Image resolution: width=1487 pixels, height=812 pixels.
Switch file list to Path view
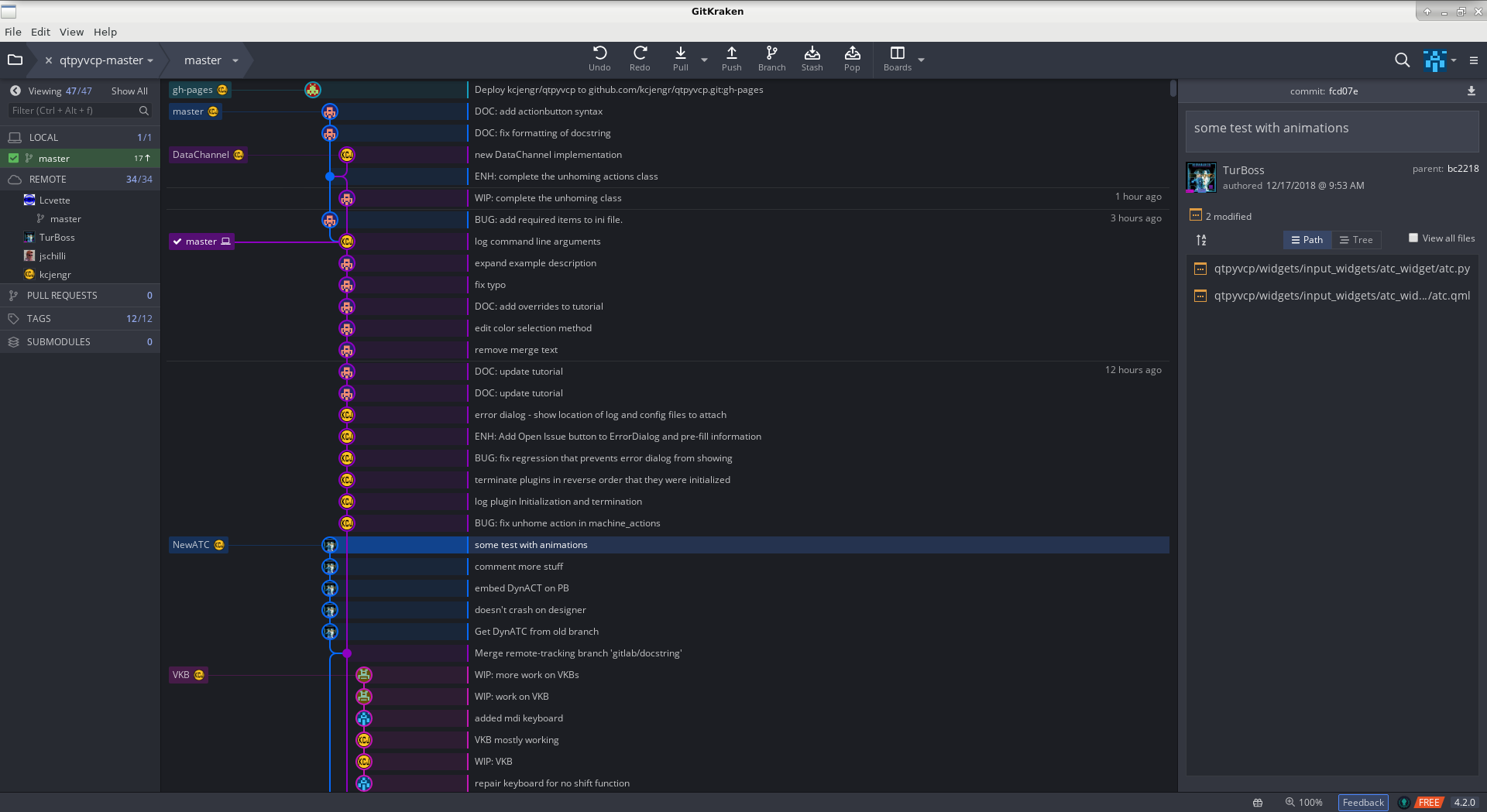click(x=1307, y=240)
